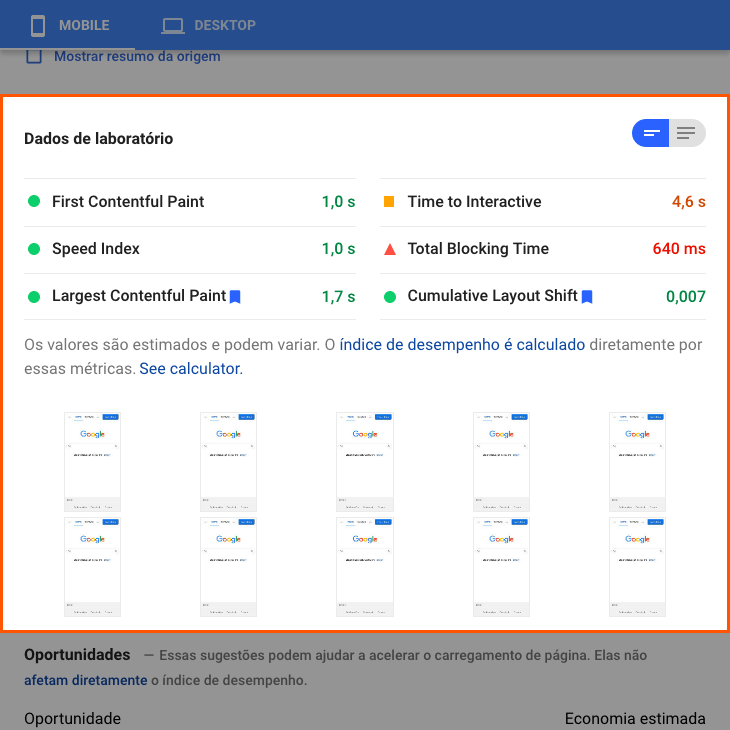Screen dimensions: 730x730
Task: Click the last thumbnail in the top filmstrip row
Action: [x=637, y=462]
